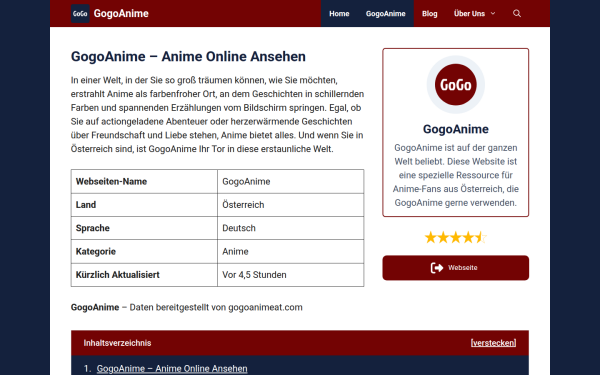Expand the Über Uns dropdown chevron
The image size is (600, 375).
tap(493, 13)
